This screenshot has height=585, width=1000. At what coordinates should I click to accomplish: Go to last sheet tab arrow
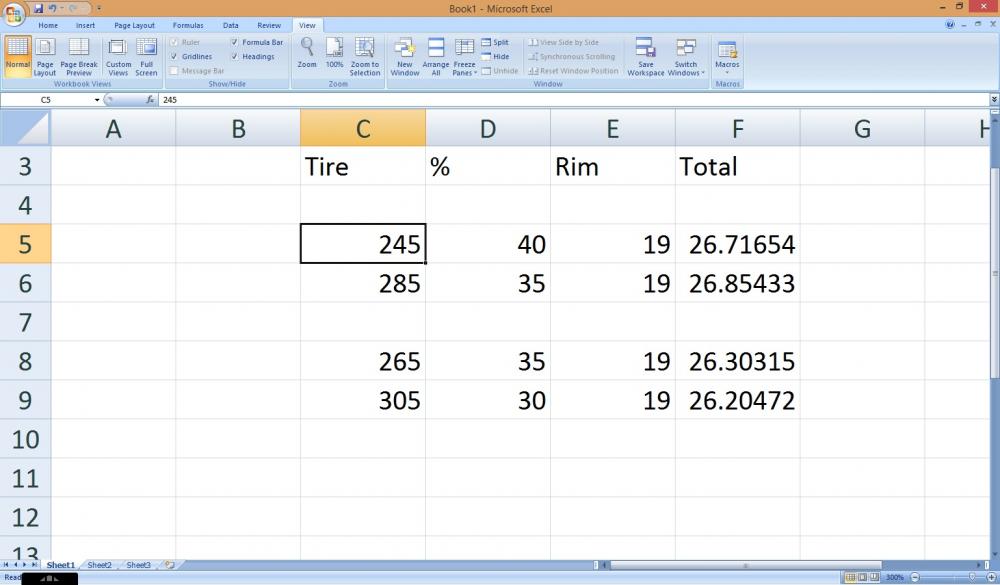[34, 565]
